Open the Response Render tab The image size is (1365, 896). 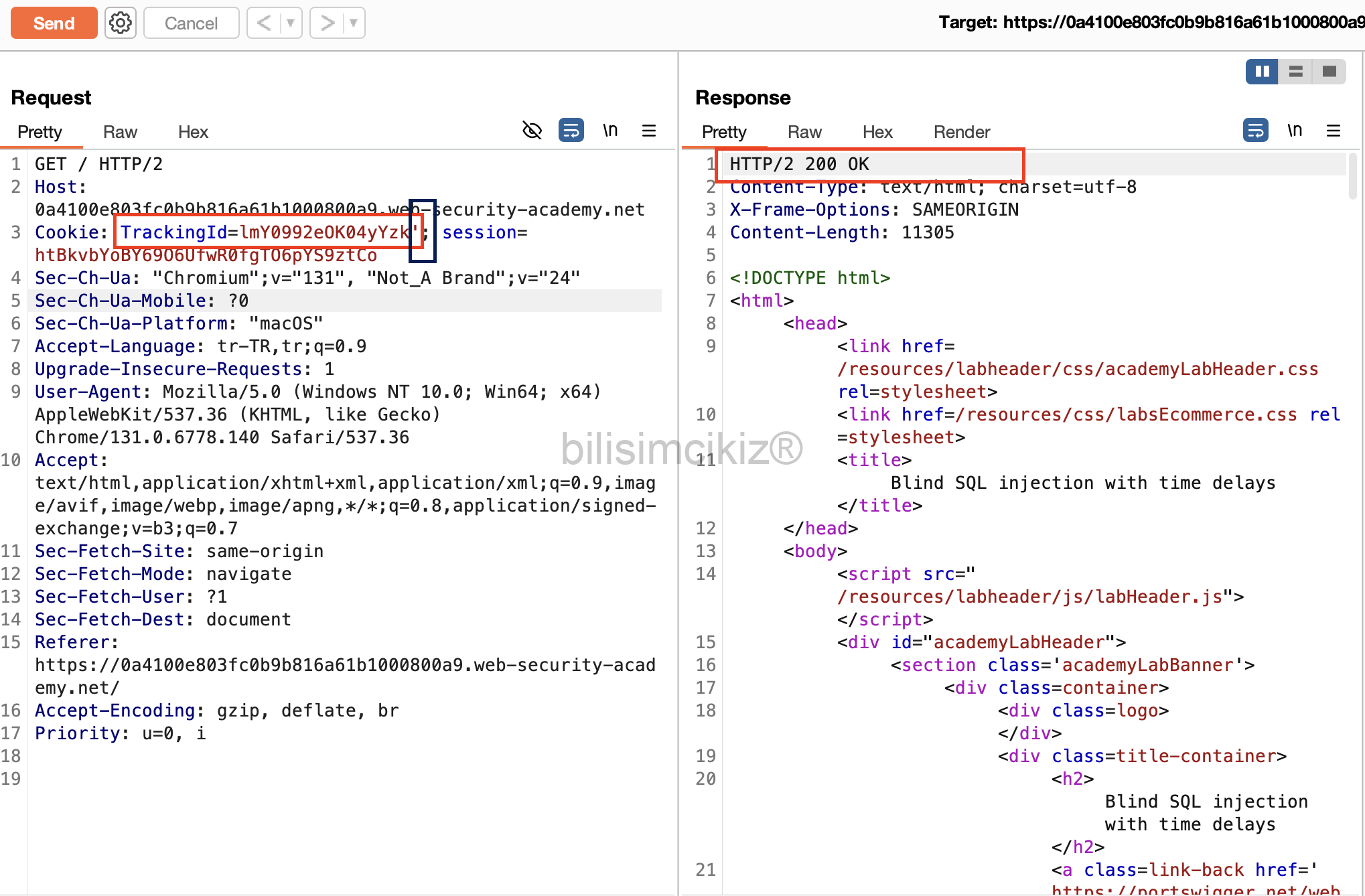(961, 132)
